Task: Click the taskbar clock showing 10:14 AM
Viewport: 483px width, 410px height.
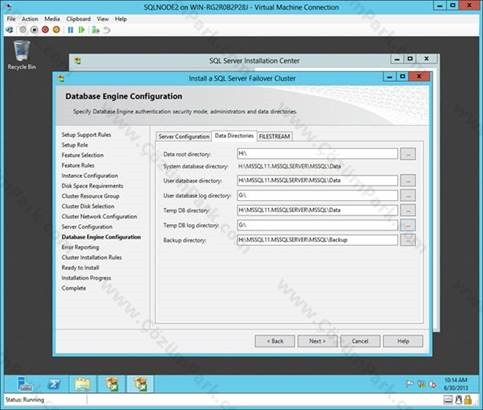Action: coord(456,384)
